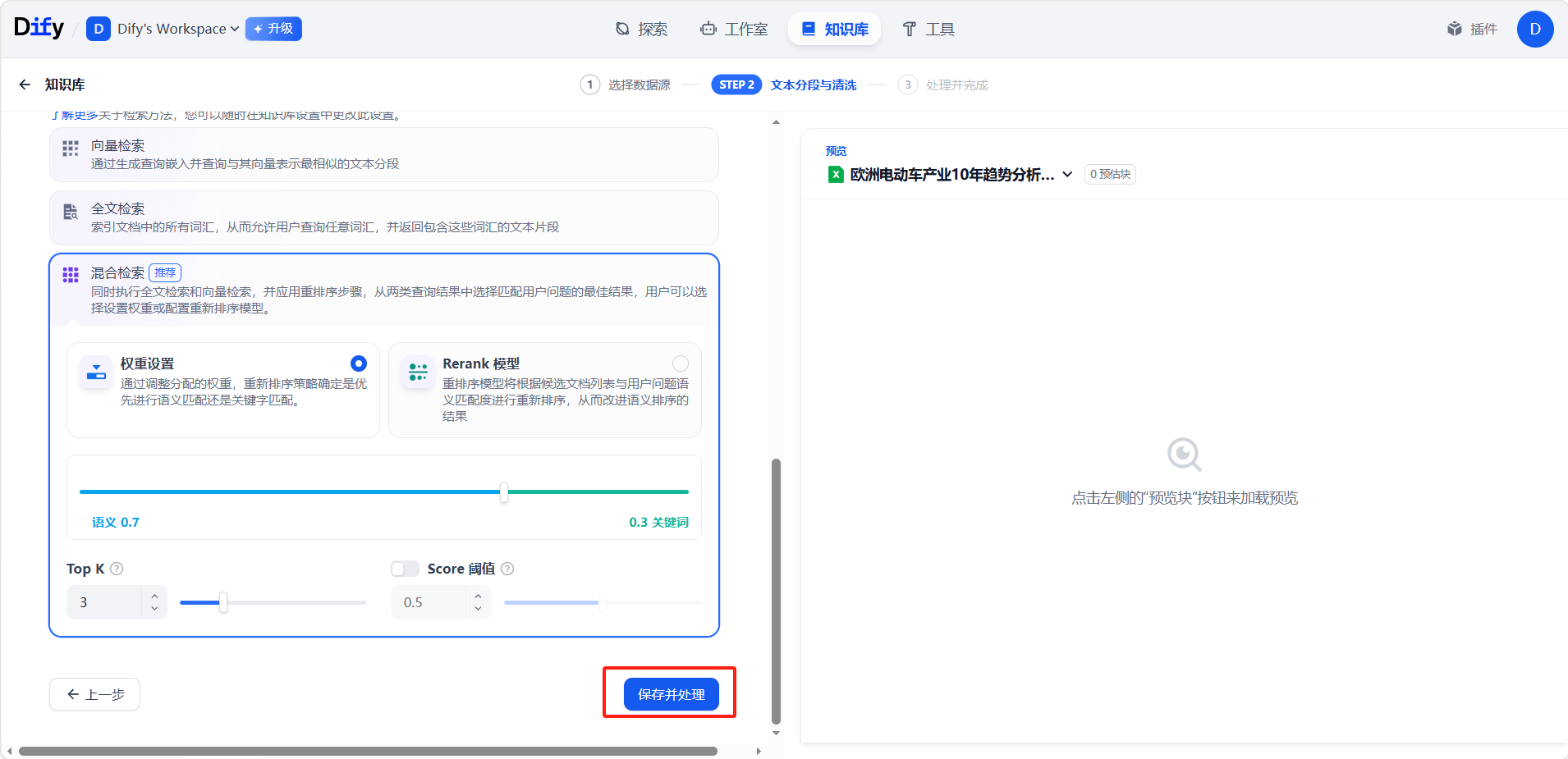
Task: Open the user avatar menu
Action: [1534, 29]
